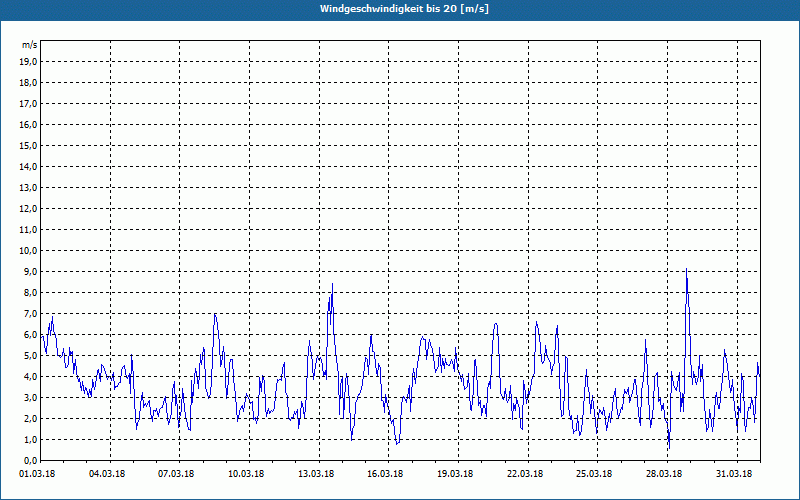Click the 25.03.18 date label
Screen dimensions: 800x500
click(x=594, y=473)
